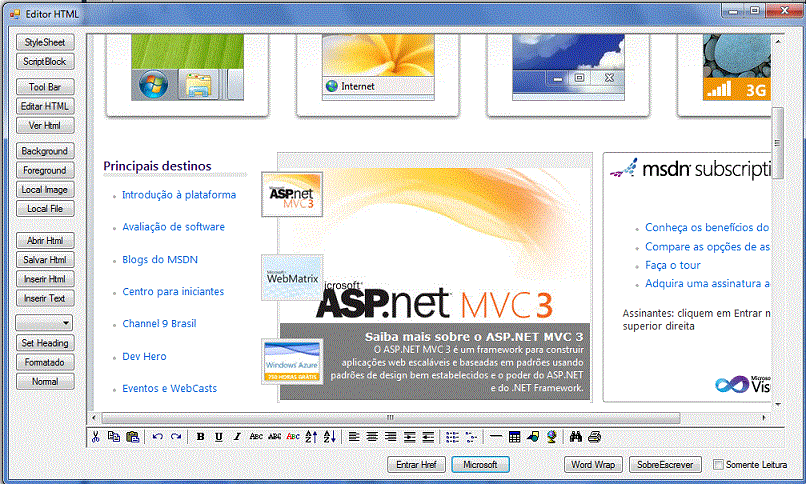This screenshot has height=484, width=806.
Task: Click the Inserir Html button
Action: pos(45,279)
